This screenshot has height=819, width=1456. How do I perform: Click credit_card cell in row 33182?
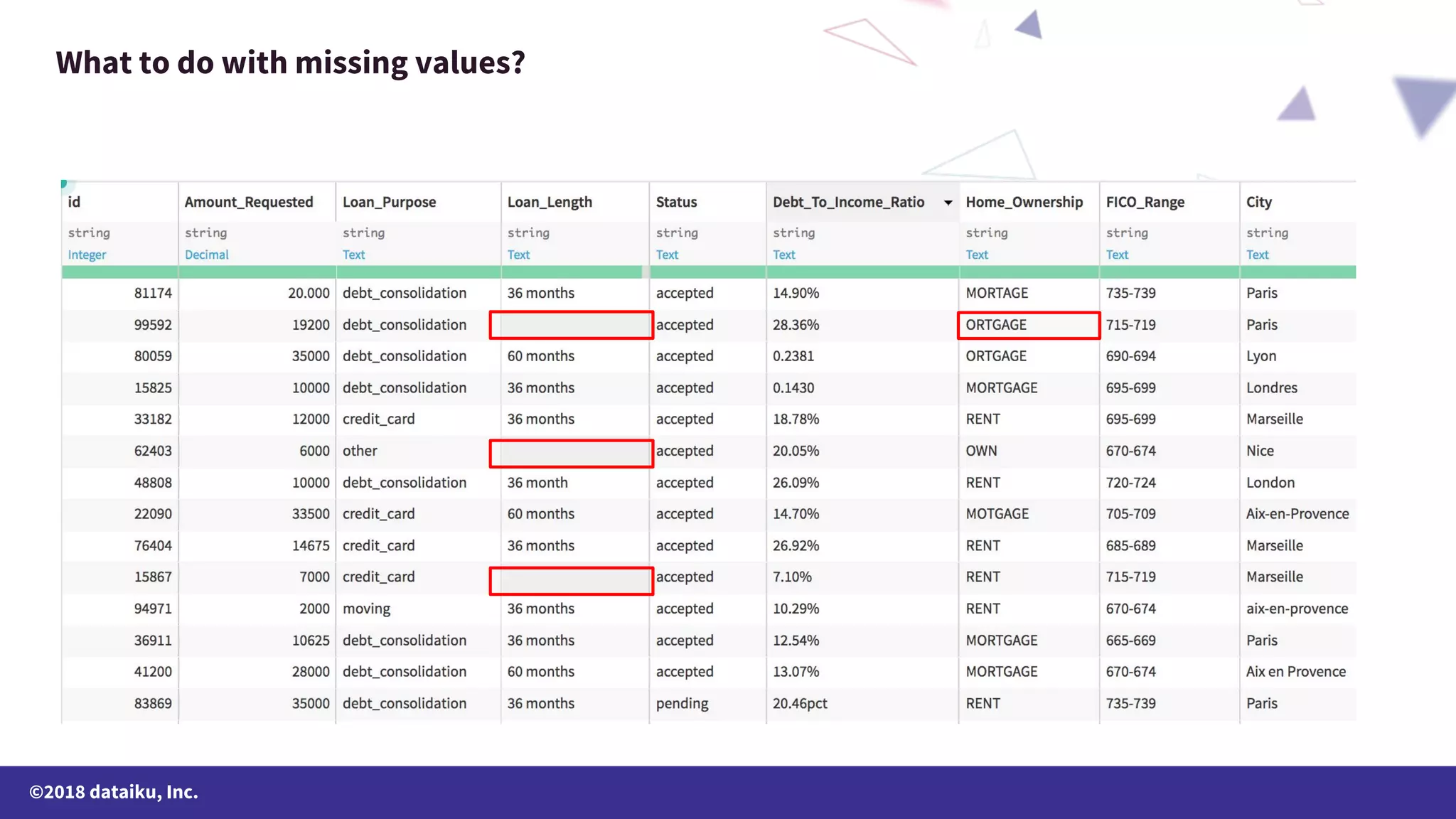point(378,419)
